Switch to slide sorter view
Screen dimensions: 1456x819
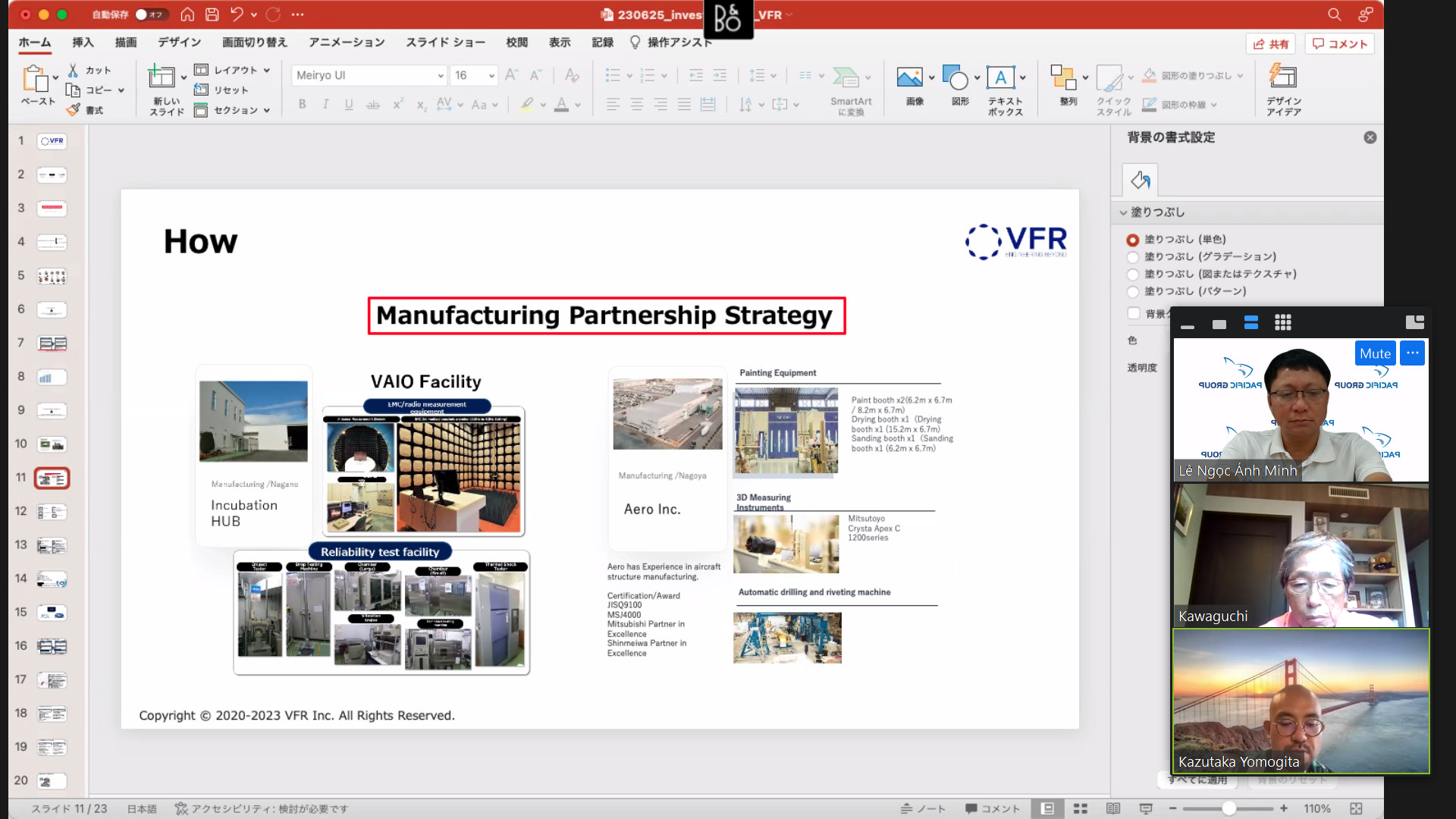pyautogui.click(x=1081, y=808)
